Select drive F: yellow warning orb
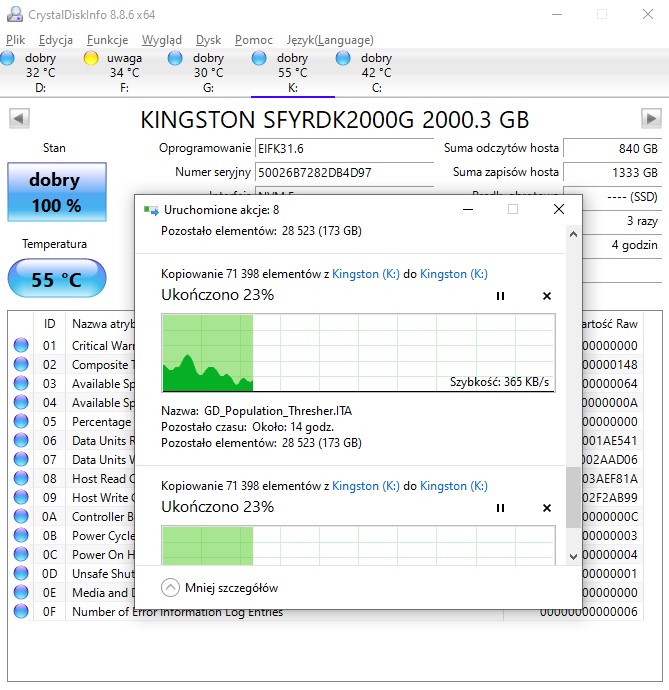 pos(91,59)
